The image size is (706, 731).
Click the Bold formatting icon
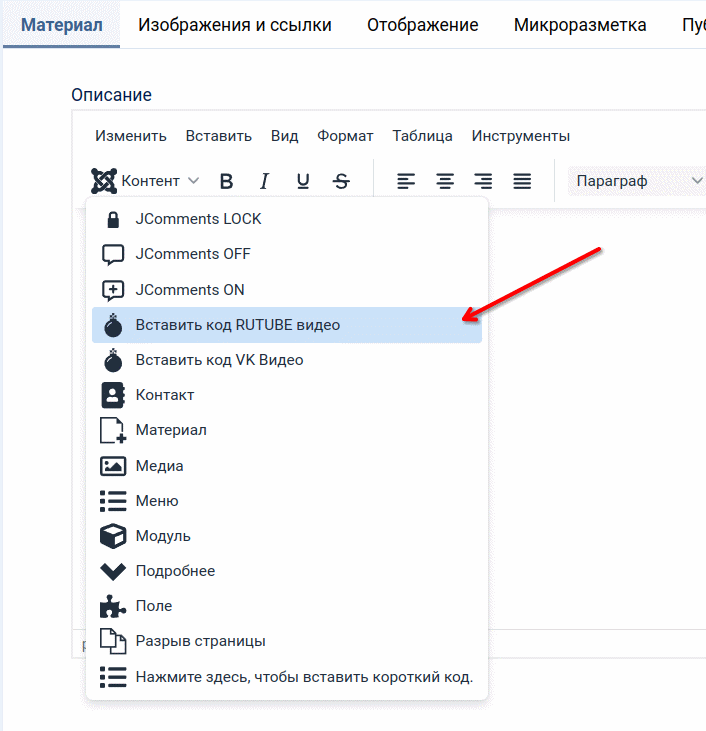tap(226, 181)
